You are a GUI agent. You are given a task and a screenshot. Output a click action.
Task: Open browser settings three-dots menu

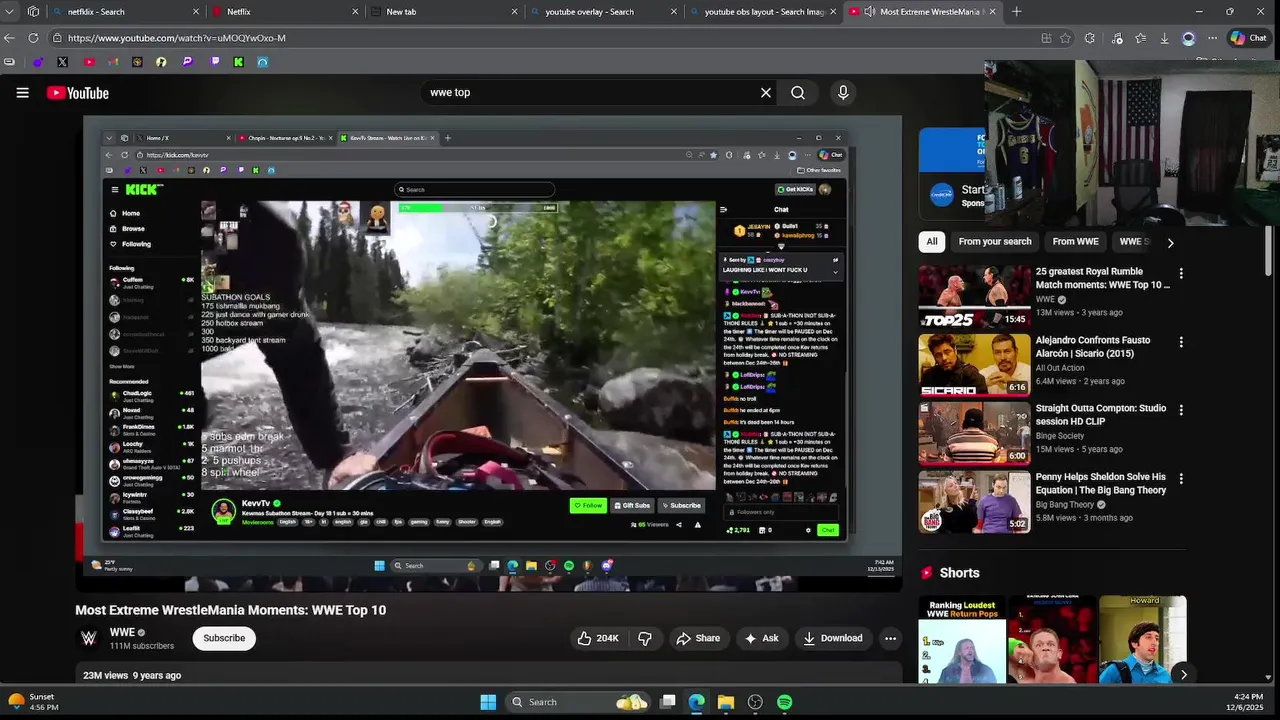pos(1212,38)
